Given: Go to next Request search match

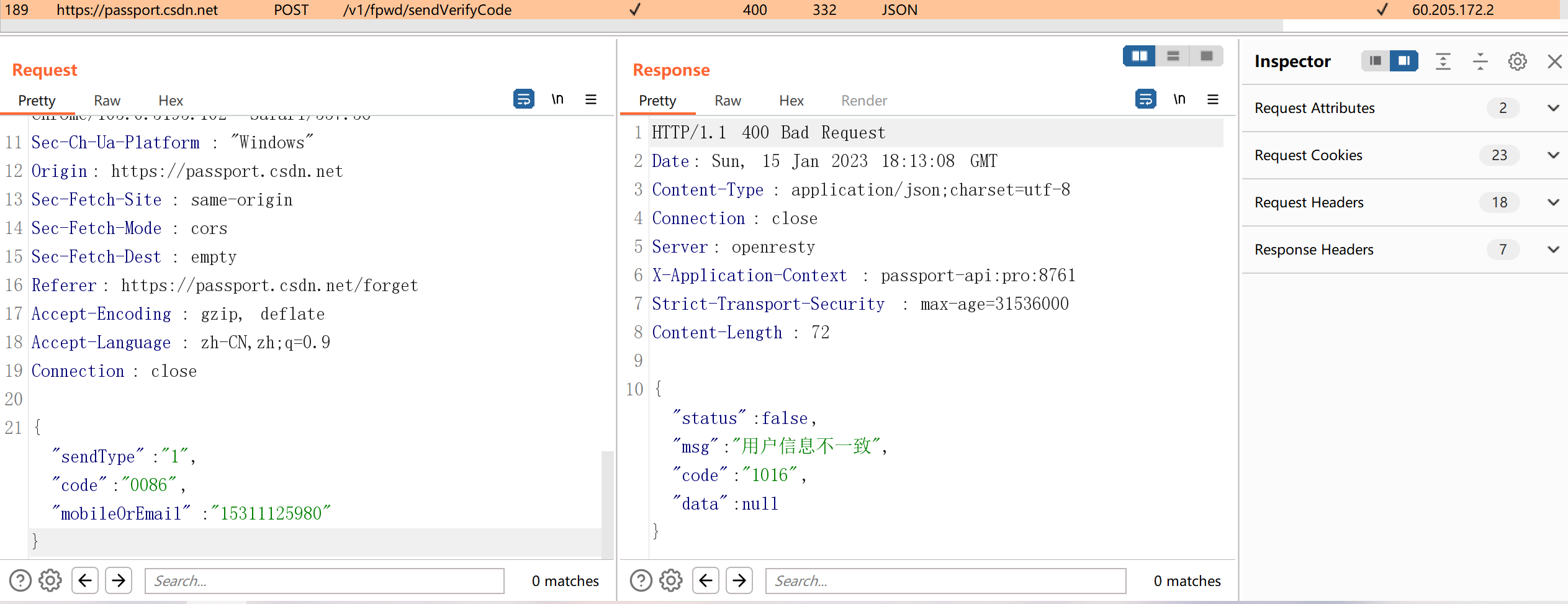Looking at the screenshot, I should [x=119, y=581].
